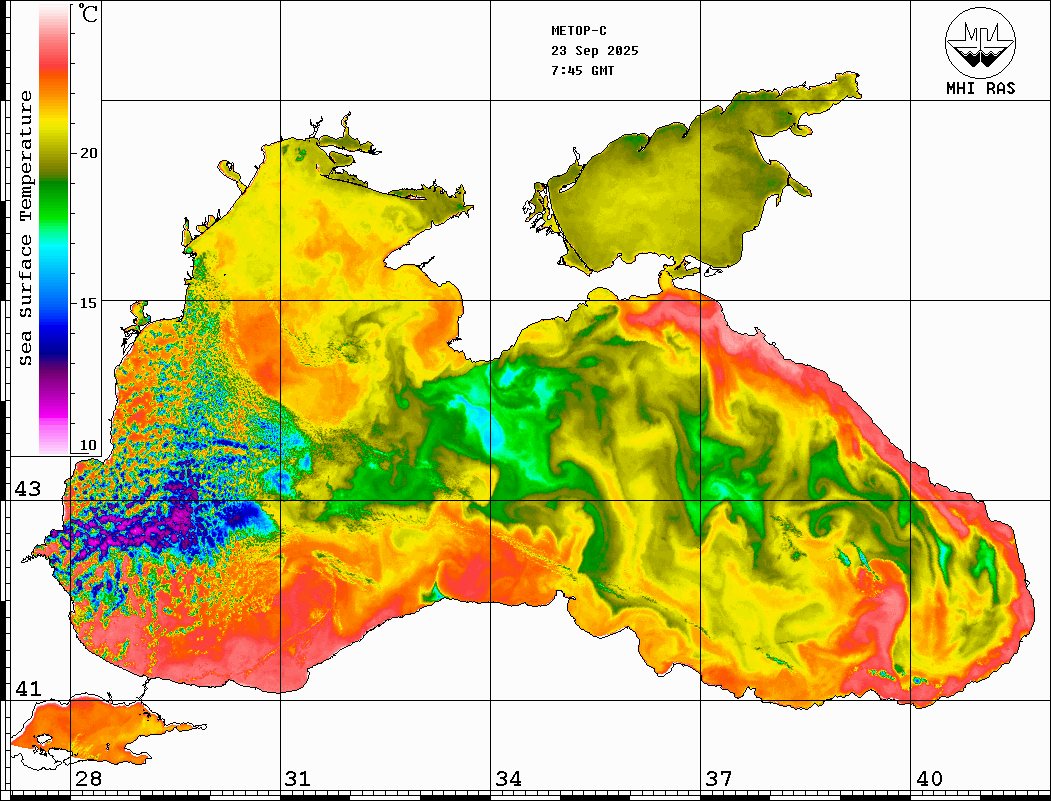Viewport: 1051px width, 801px height.
Task: Click the °C unit symbol above the scale
Action: coord(89,15)
